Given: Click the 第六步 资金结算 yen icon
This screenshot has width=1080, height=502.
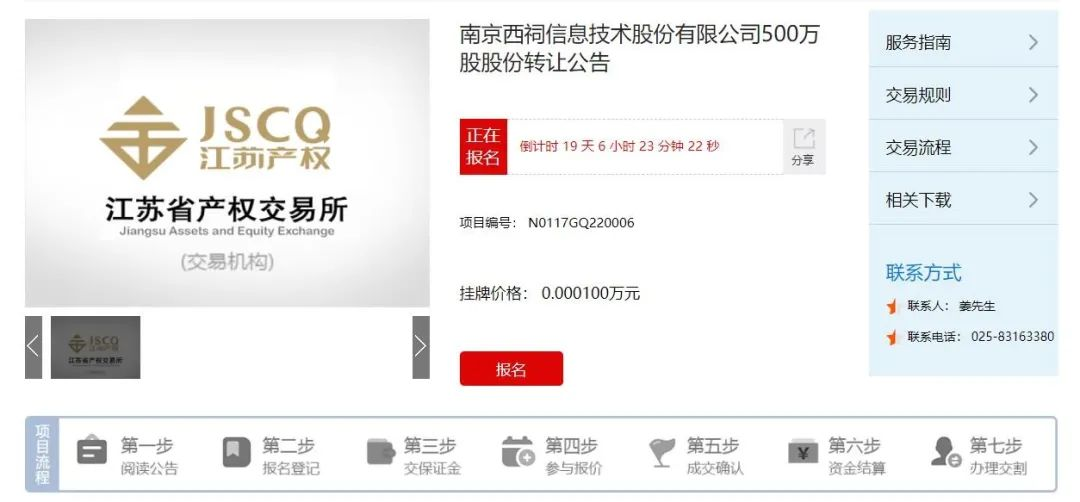Looking at the screenshot, I should tap(803, 452).
